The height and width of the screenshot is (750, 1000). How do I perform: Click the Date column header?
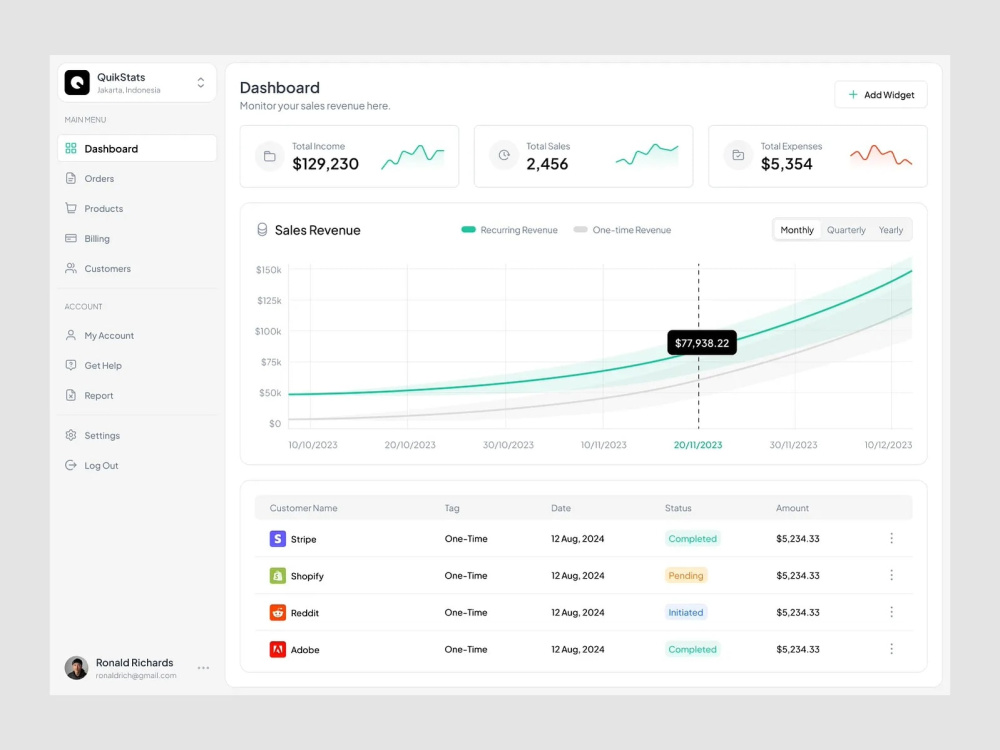click(561, 508)
